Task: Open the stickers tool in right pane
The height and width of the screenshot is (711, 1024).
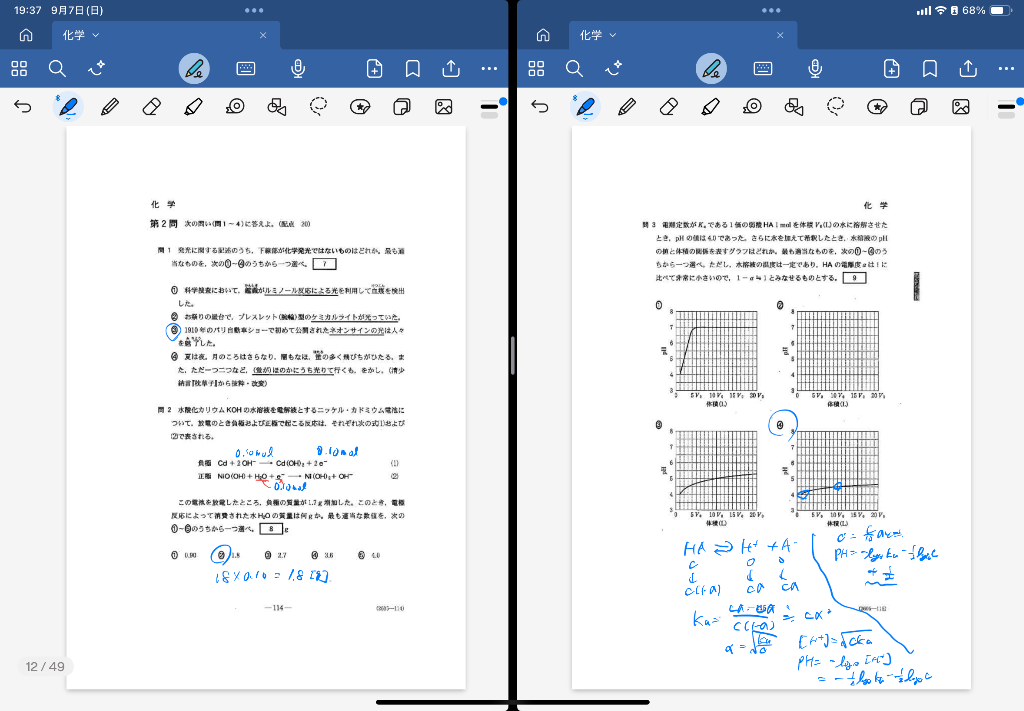Action: (x=877, y=107)
